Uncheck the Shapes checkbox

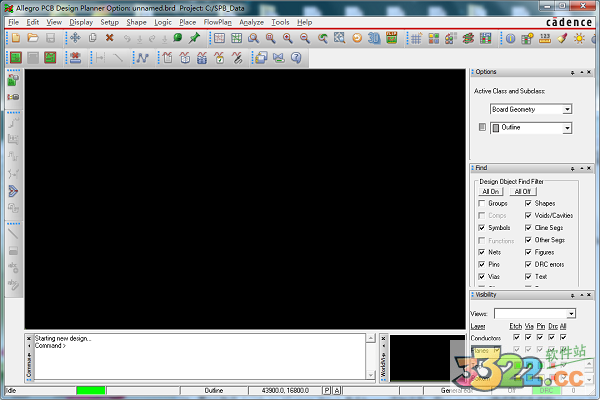click(528, 203)
